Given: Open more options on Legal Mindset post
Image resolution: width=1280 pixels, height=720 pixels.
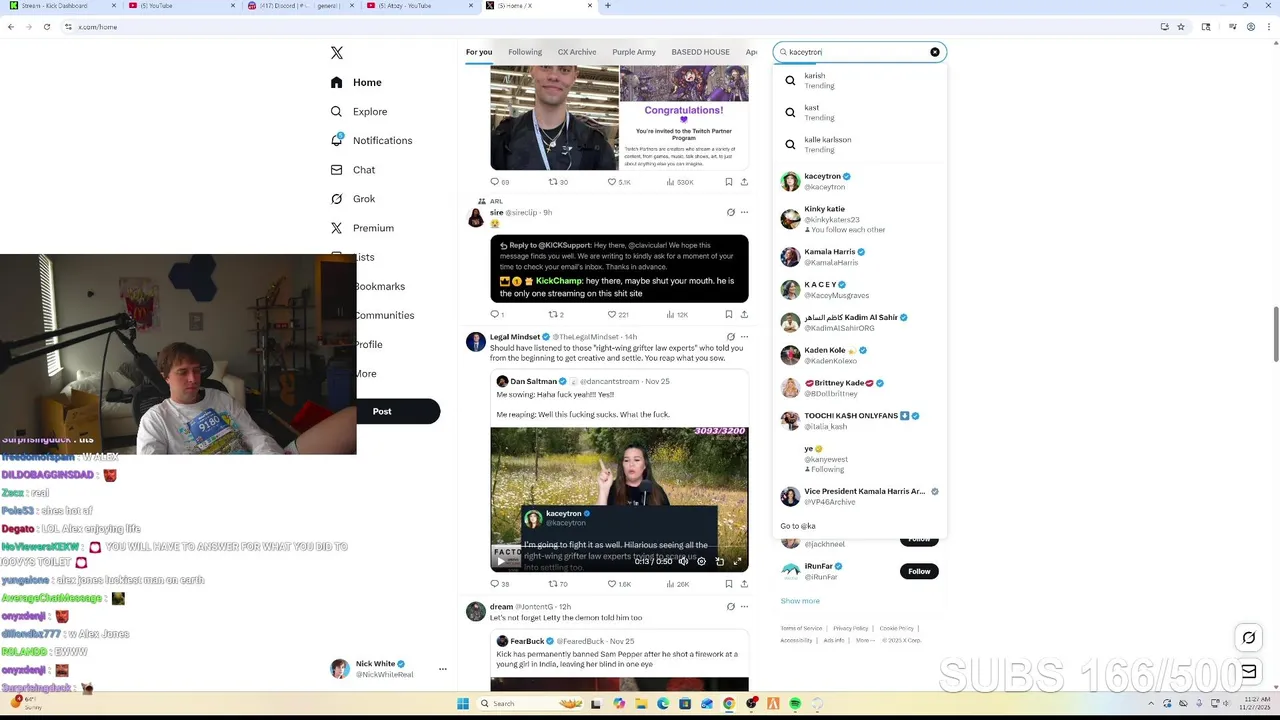Looking at the screenshot, I should 744,337.
